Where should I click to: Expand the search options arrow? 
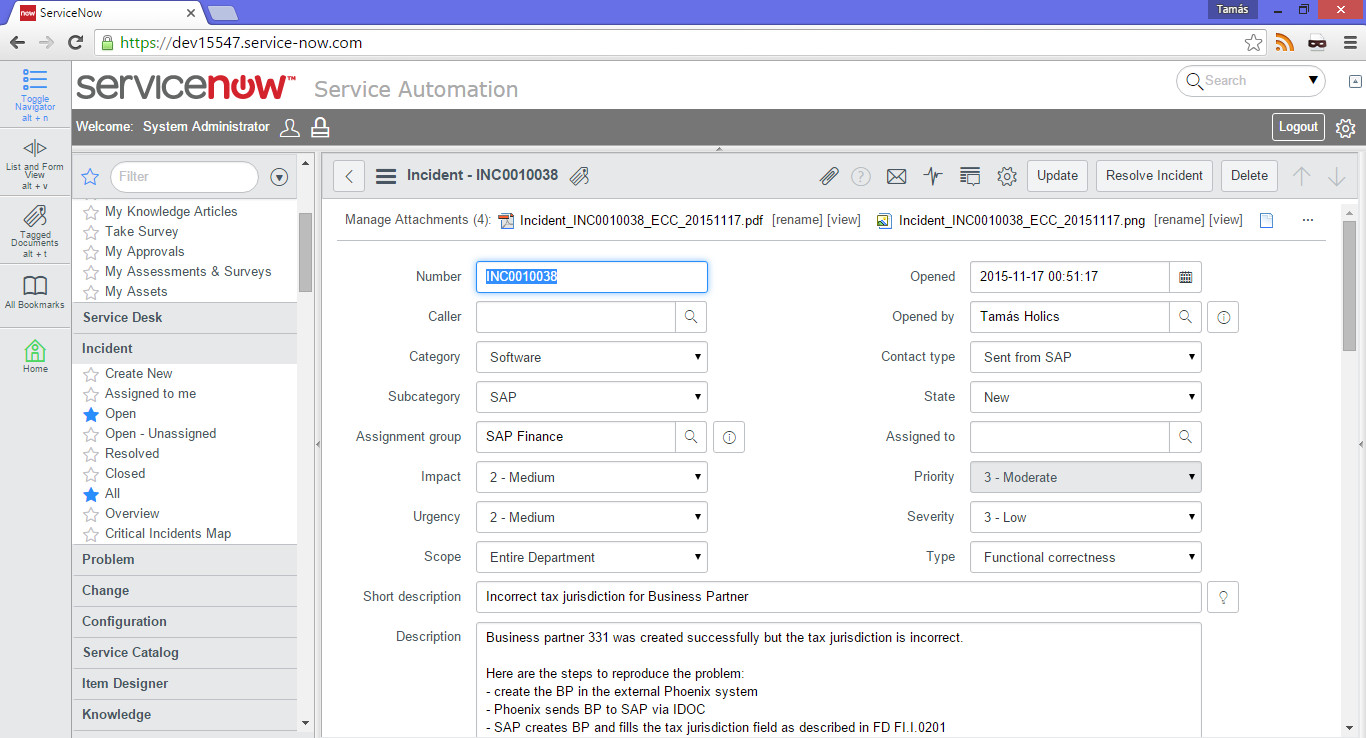[1313, 81]
